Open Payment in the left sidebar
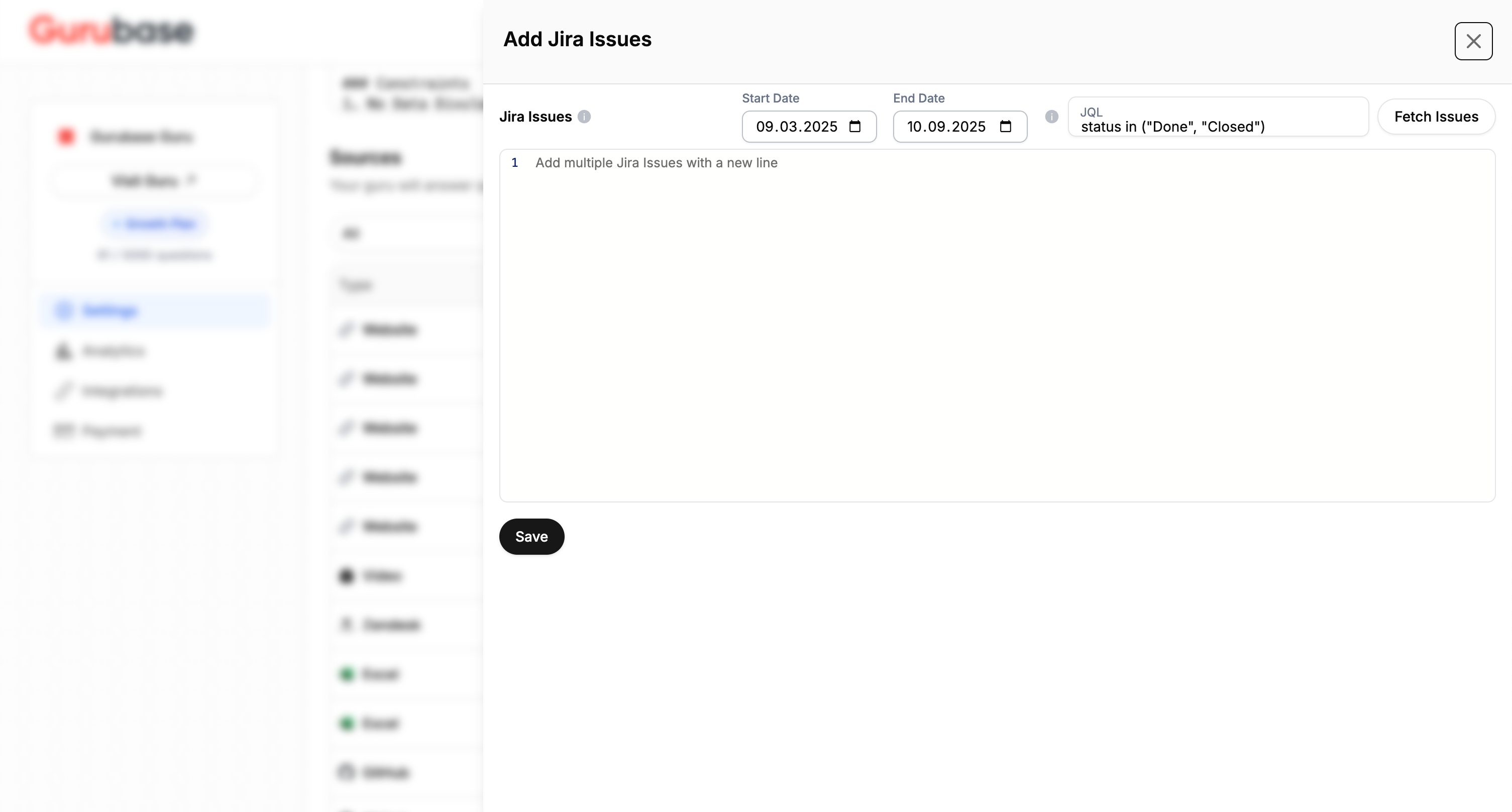The image size is (1512, 812). (112, 431)
